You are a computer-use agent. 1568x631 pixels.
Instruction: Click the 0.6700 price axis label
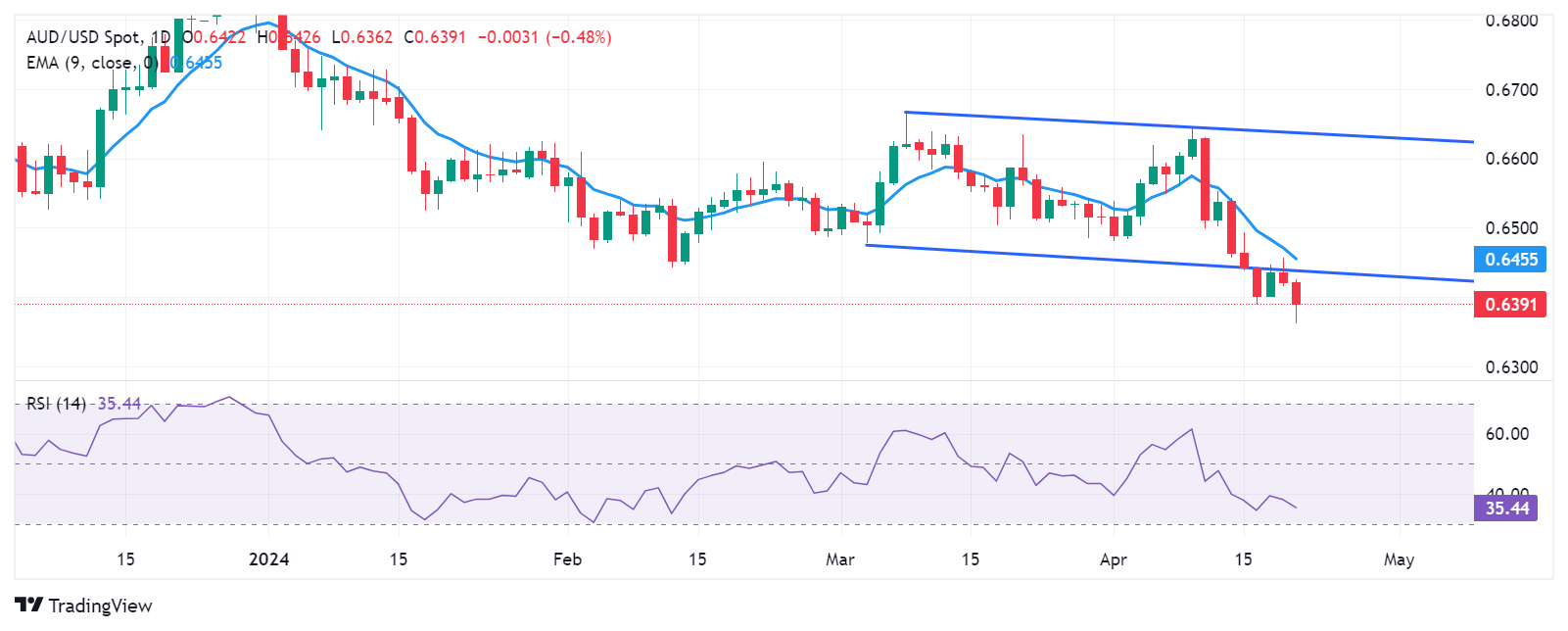pyautogui.click(x=1511, y=90)
